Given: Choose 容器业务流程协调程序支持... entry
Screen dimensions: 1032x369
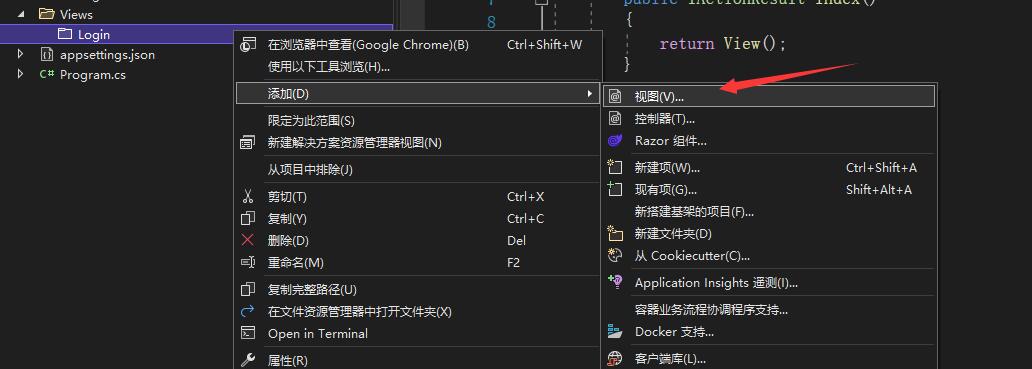Looking at the screenshot, I should tap(769, 310).
